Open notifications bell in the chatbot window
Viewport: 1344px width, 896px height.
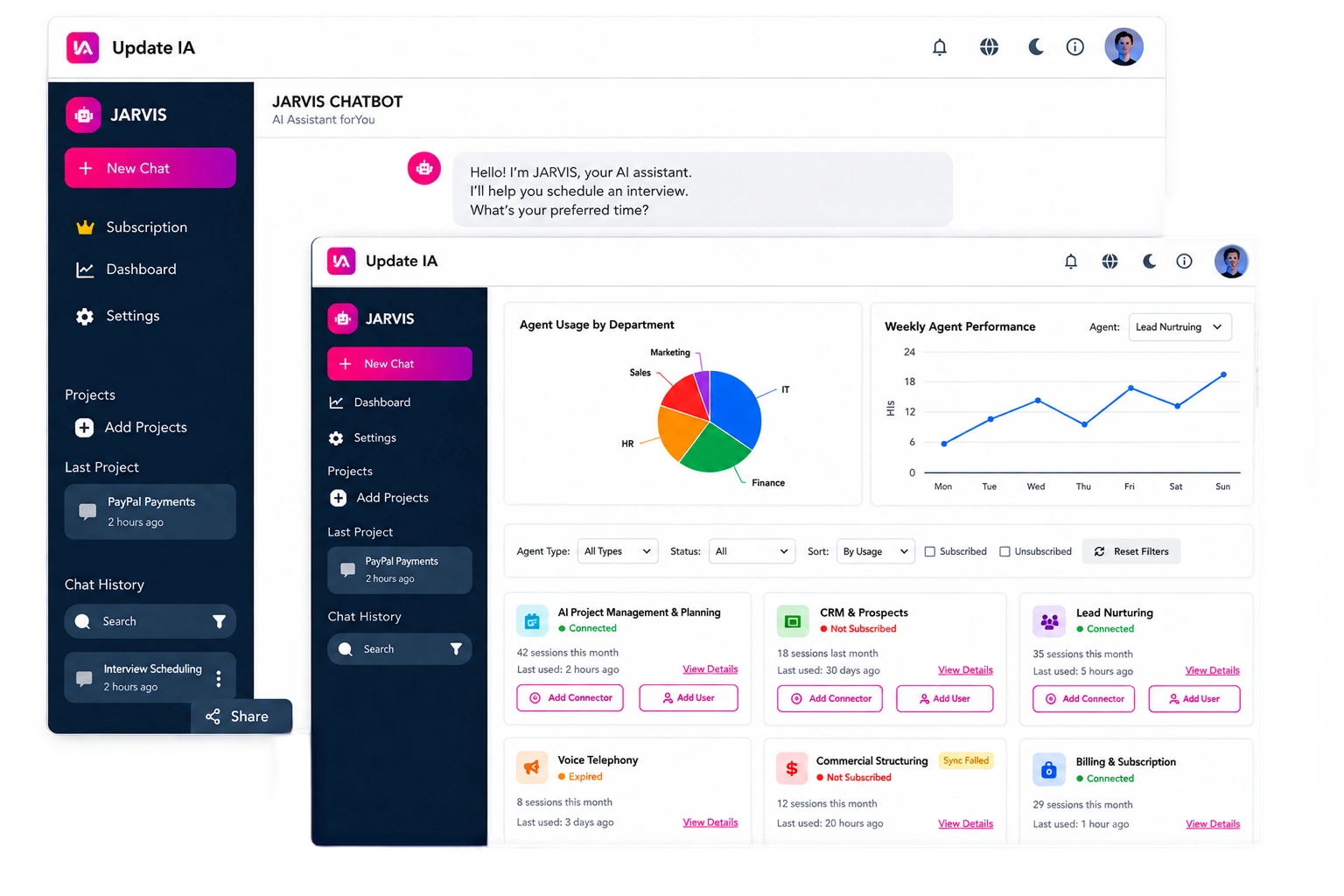coord(940,47)
